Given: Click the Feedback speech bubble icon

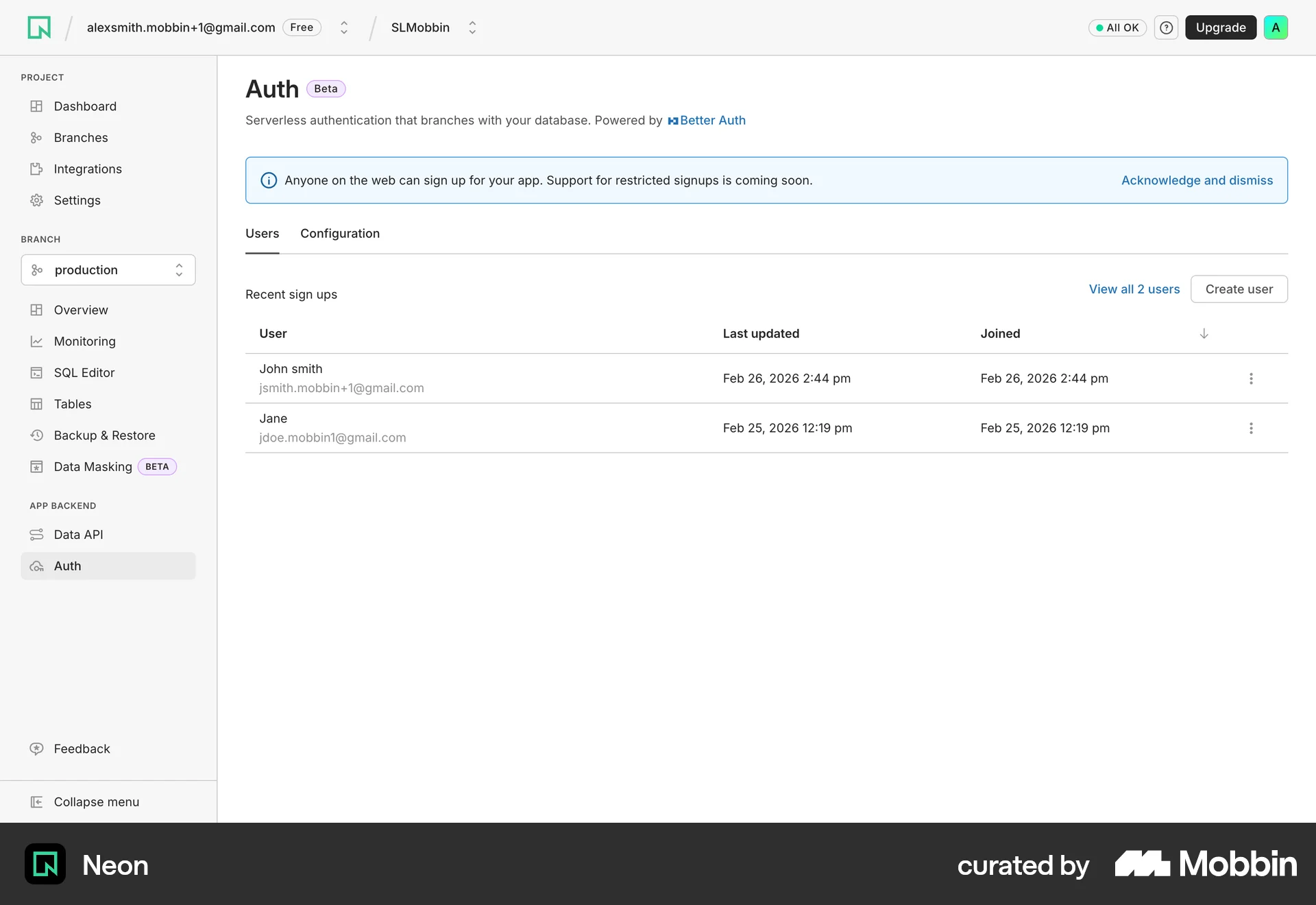Looking at the screenshot, I should (36, 749).
